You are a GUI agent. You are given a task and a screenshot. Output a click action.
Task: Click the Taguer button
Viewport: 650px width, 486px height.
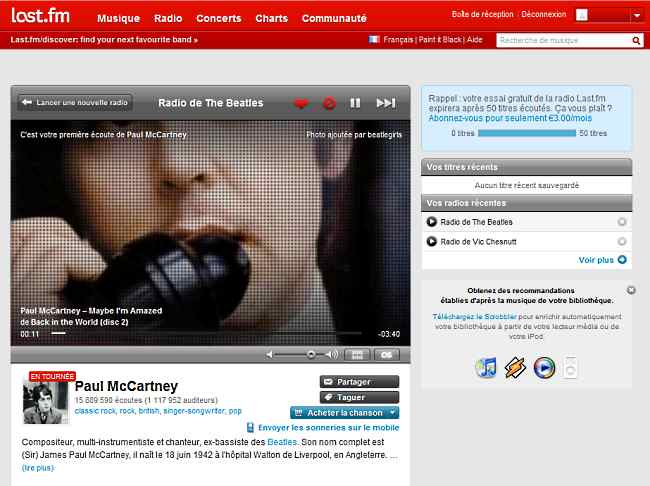coord(359,397)
